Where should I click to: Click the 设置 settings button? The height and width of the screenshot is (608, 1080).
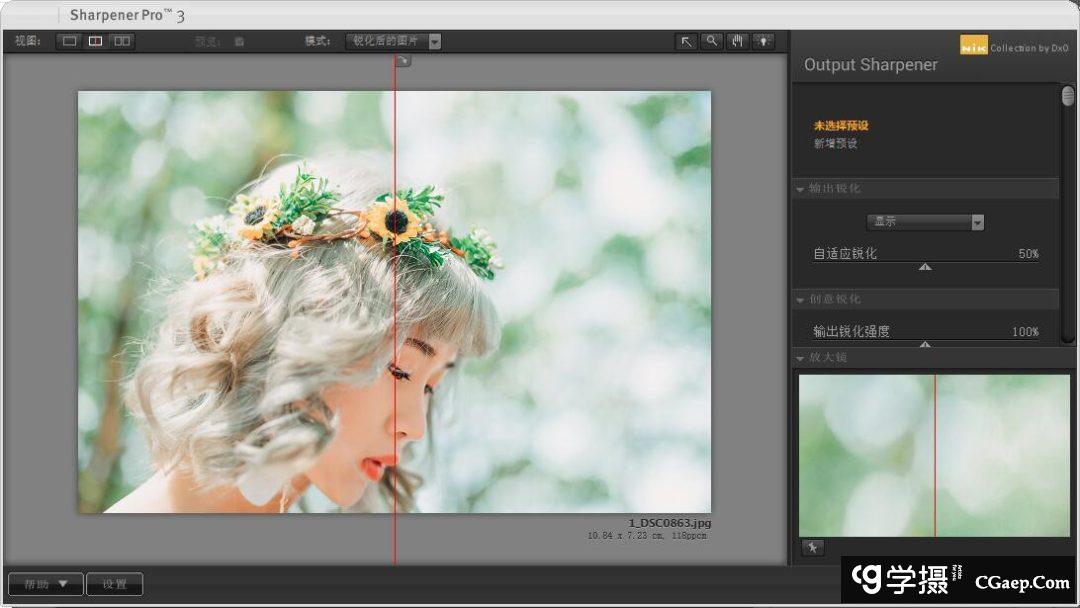click(x=115, y=584)
